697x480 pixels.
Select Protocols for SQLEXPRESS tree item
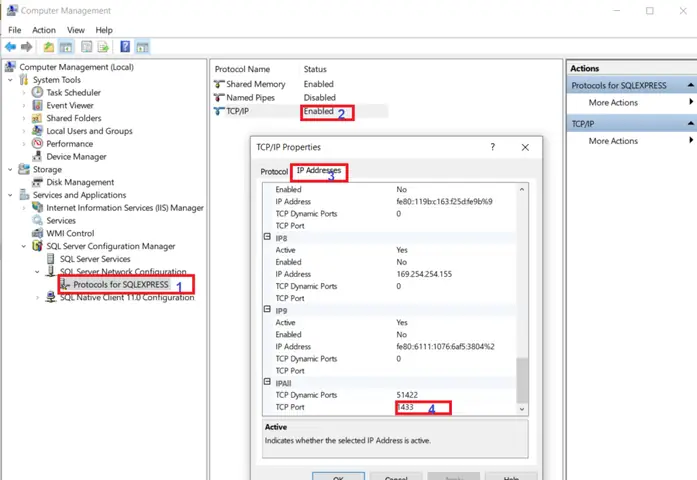(121, 284)
